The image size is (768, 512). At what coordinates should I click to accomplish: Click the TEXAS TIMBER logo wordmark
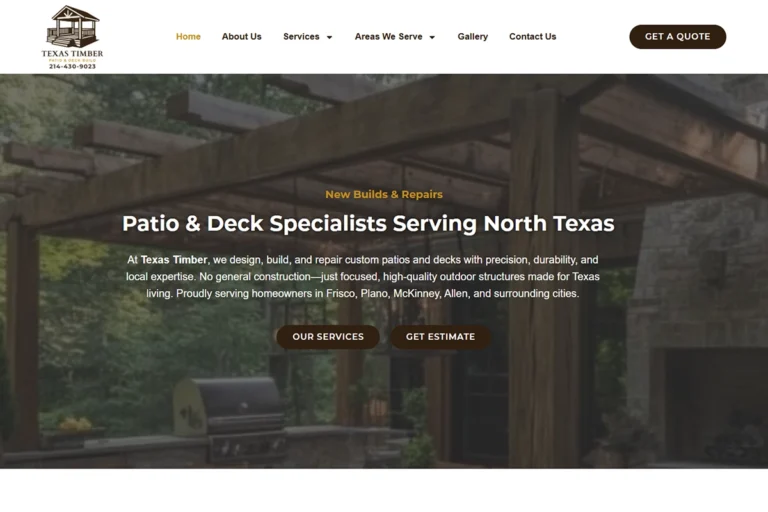[x=72, y=53]
